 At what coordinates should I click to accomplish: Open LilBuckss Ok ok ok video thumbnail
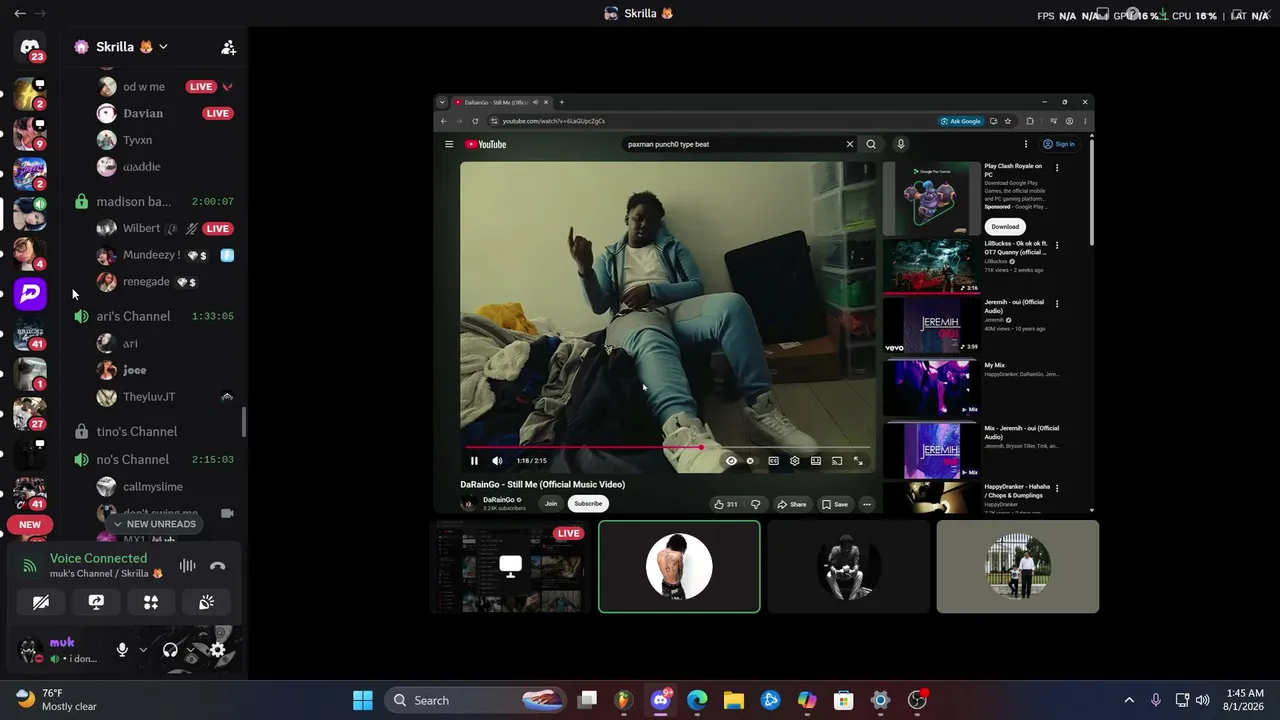[x=932, y=265]
